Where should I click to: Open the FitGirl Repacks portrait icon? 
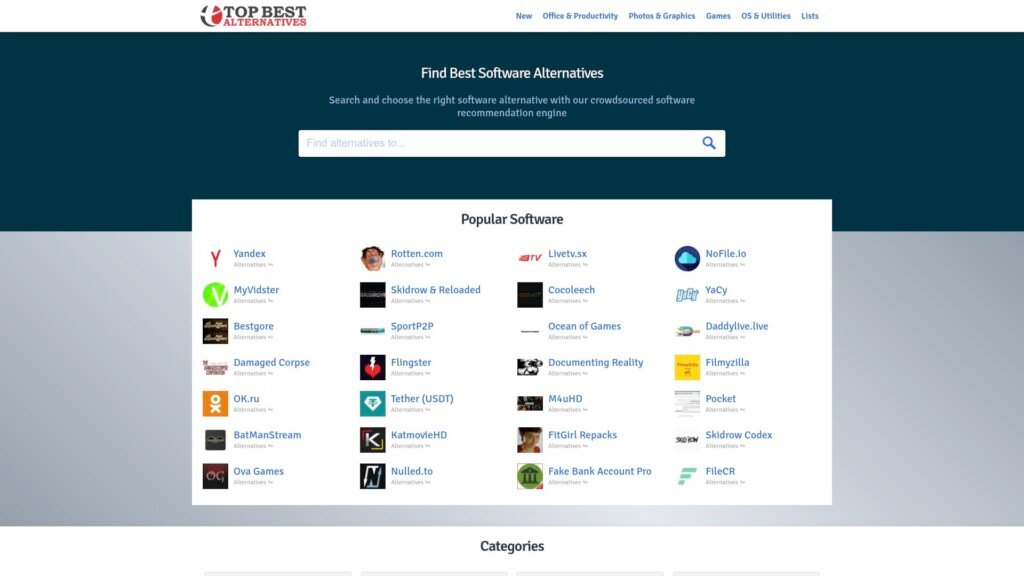(530, 440)
